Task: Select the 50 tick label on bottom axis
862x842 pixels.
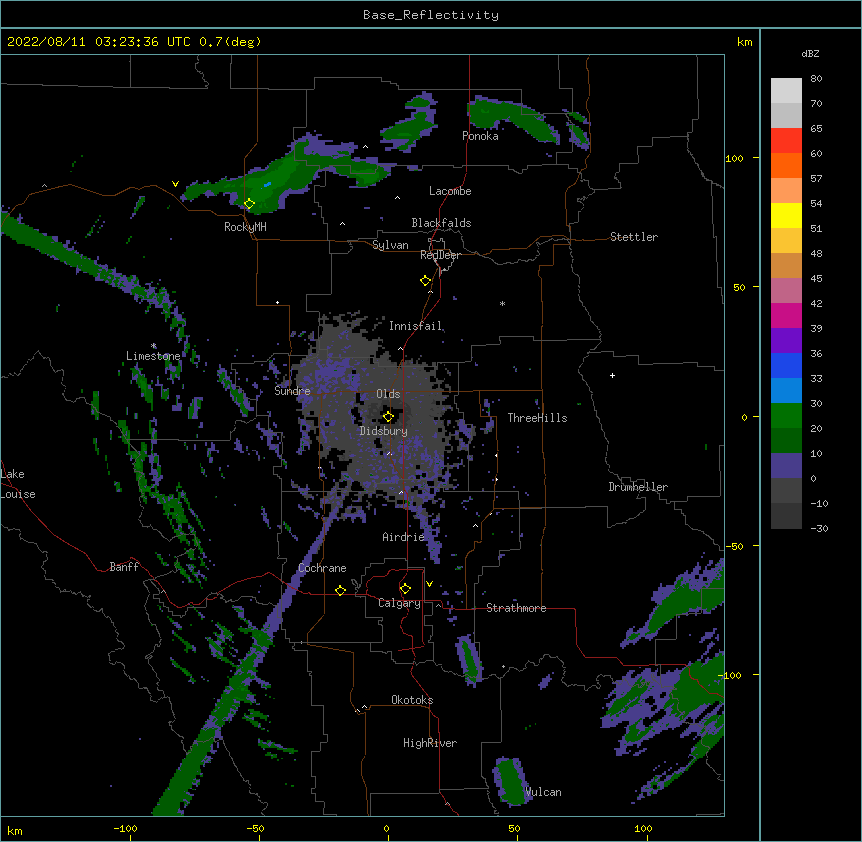Action: (514, 829)
